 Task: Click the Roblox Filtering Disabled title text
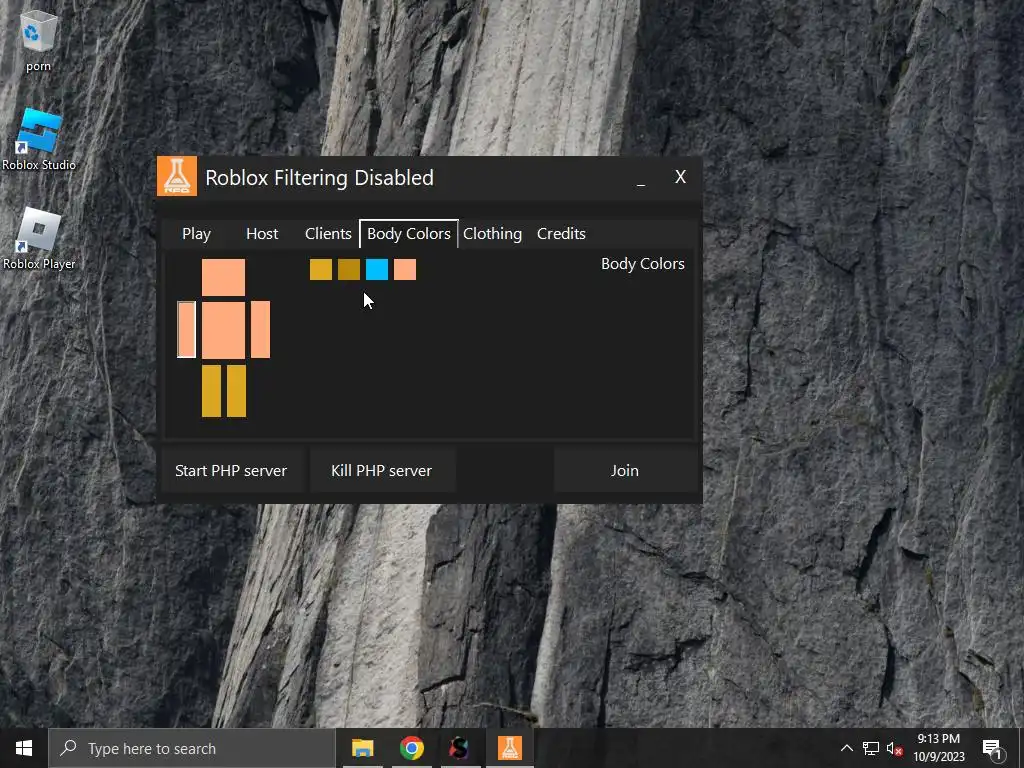pyautogui.click(x=319, y=178)
